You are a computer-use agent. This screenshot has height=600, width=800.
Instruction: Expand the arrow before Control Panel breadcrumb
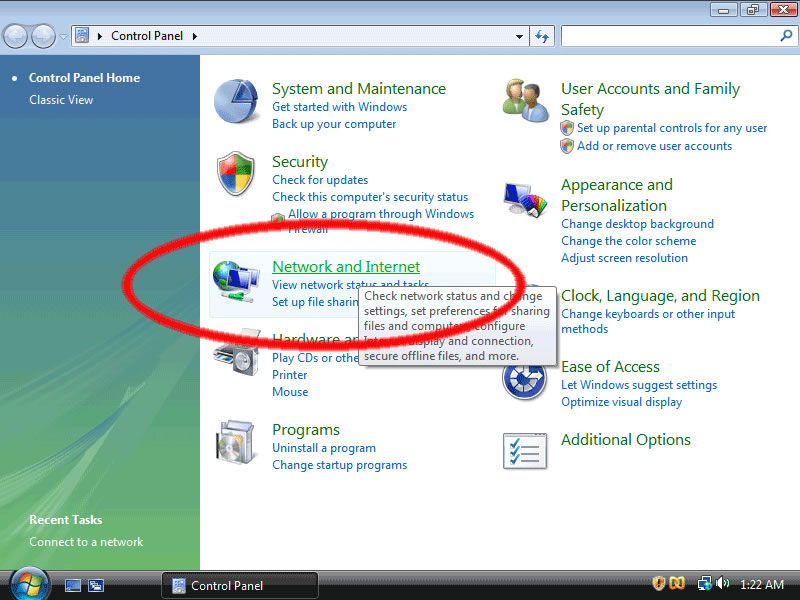click(99, 36)
